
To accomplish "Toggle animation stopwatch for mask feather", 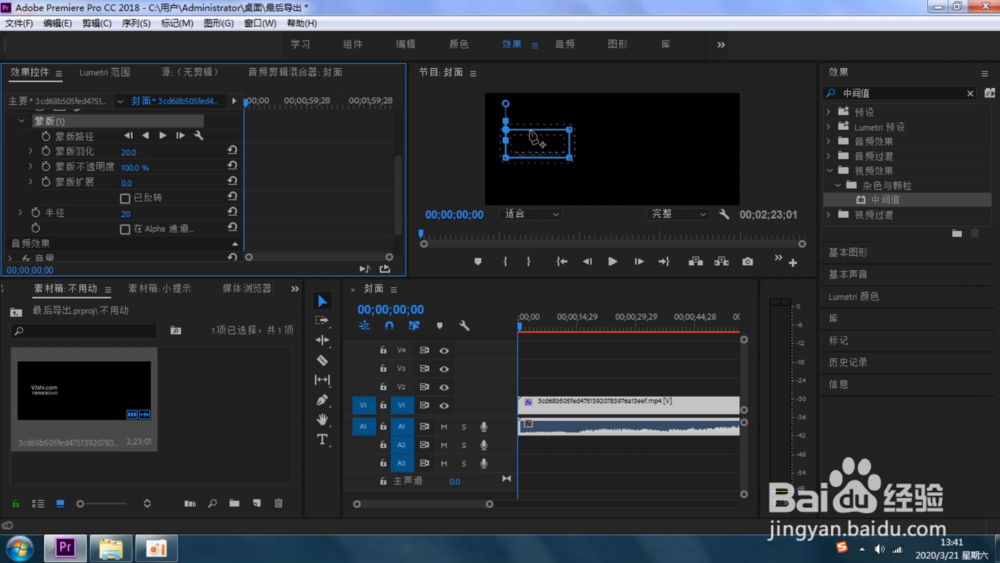I will pyautogui.click(x=45, y=151).
